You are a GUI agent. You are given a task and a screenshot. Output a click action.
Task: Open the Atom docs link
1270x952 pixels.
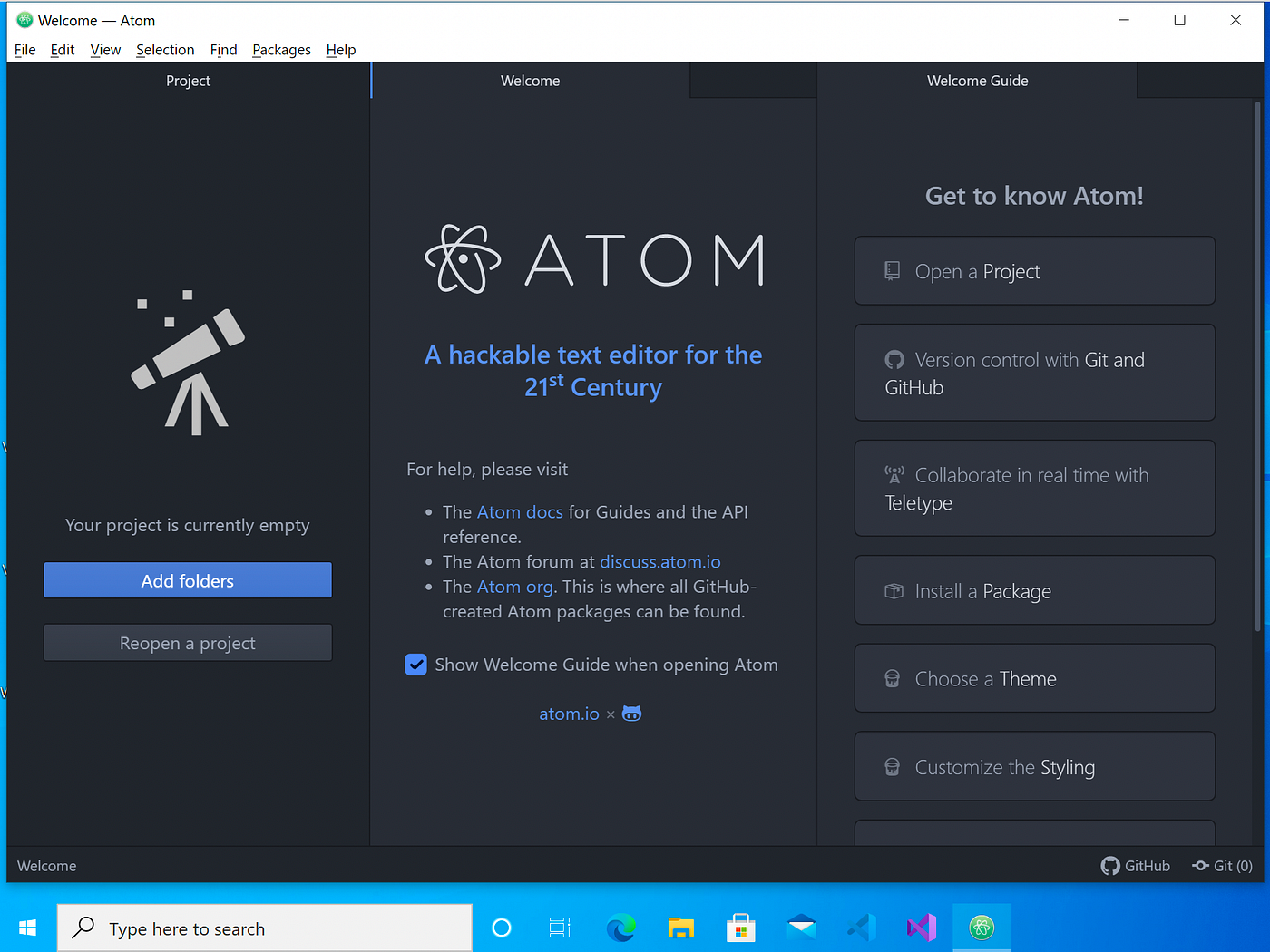520,511
